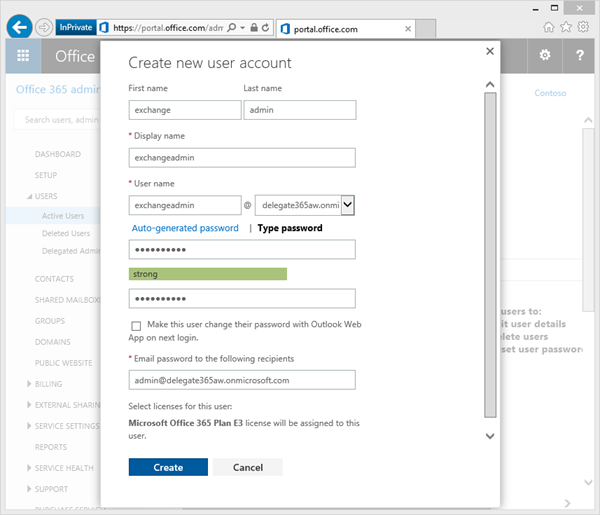The height and width of the screenshot is (515, 600).
Task: Click the Display name input field
Action: pyautogui.click(x=242, y=157)
